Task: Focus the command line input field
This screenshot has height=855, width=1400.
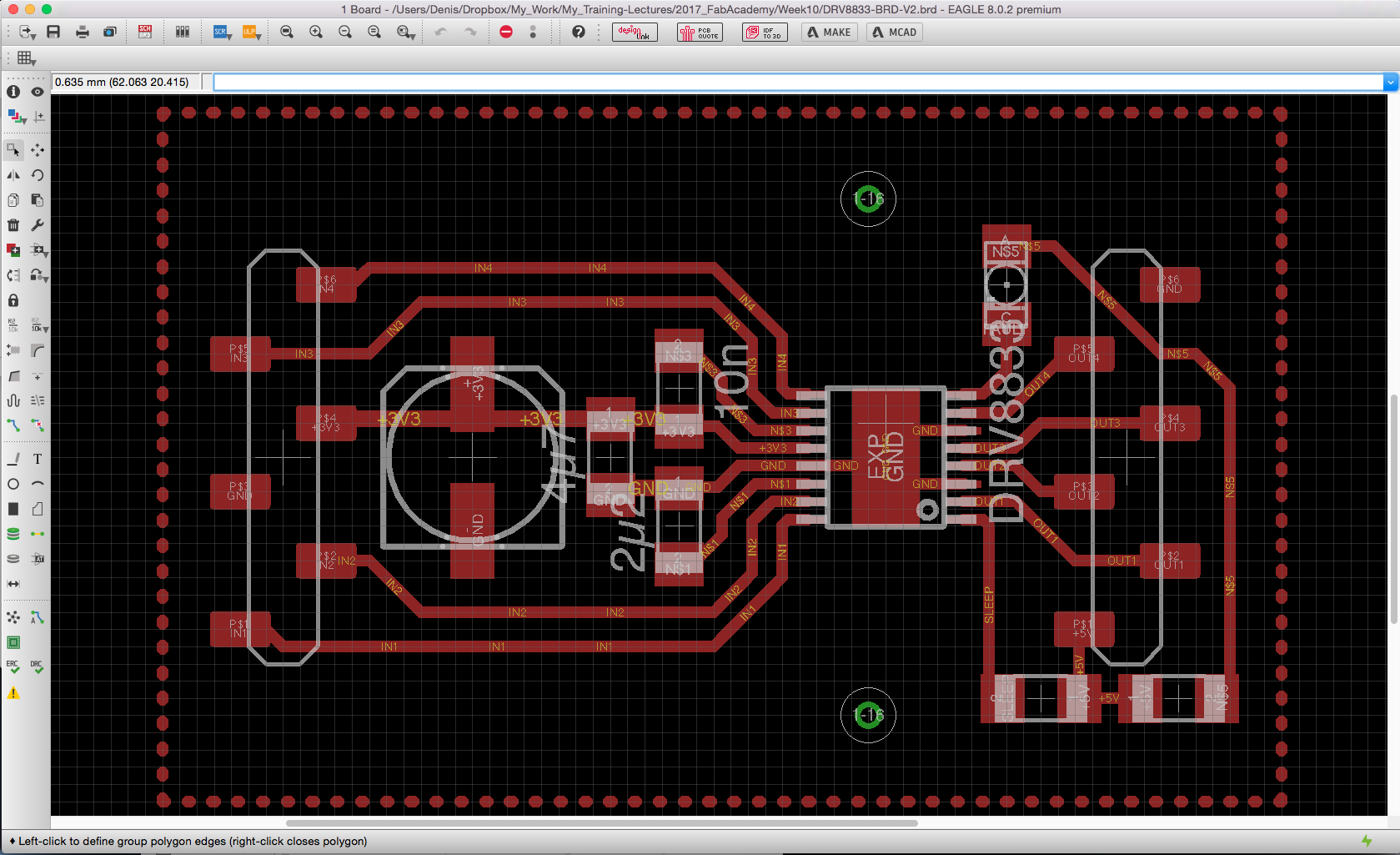Action: point(798,82)
